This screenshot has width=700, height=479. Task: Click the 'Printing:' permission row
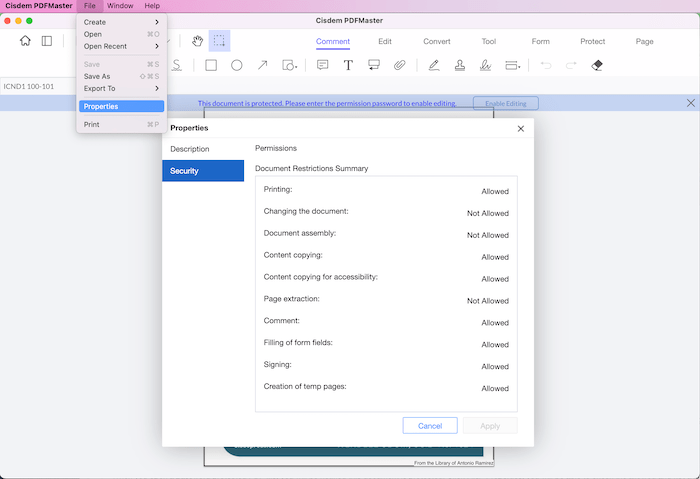click(x=386, y=190)
